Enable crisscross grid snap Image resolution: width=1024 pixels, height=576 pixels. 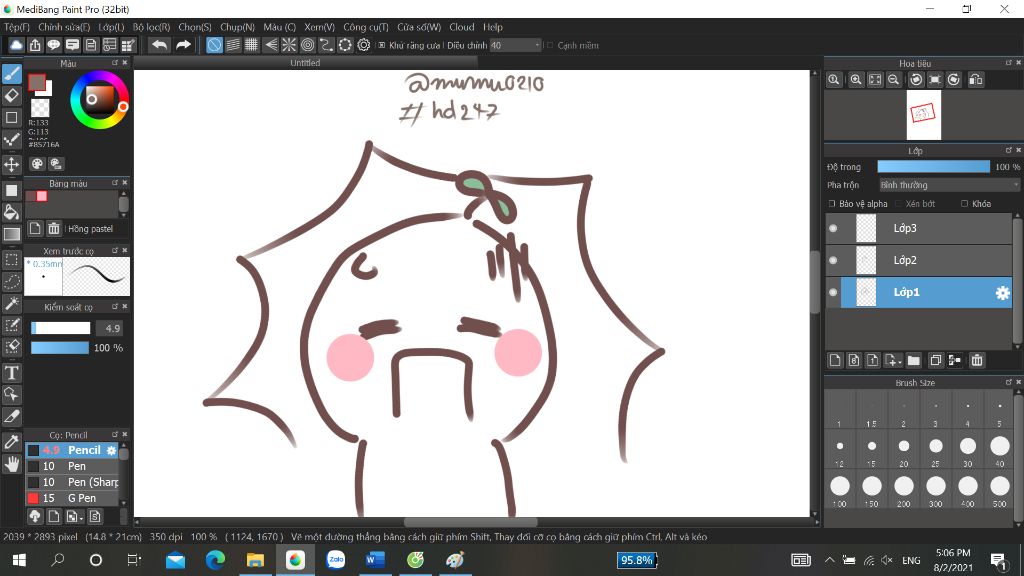click(251, 45)
